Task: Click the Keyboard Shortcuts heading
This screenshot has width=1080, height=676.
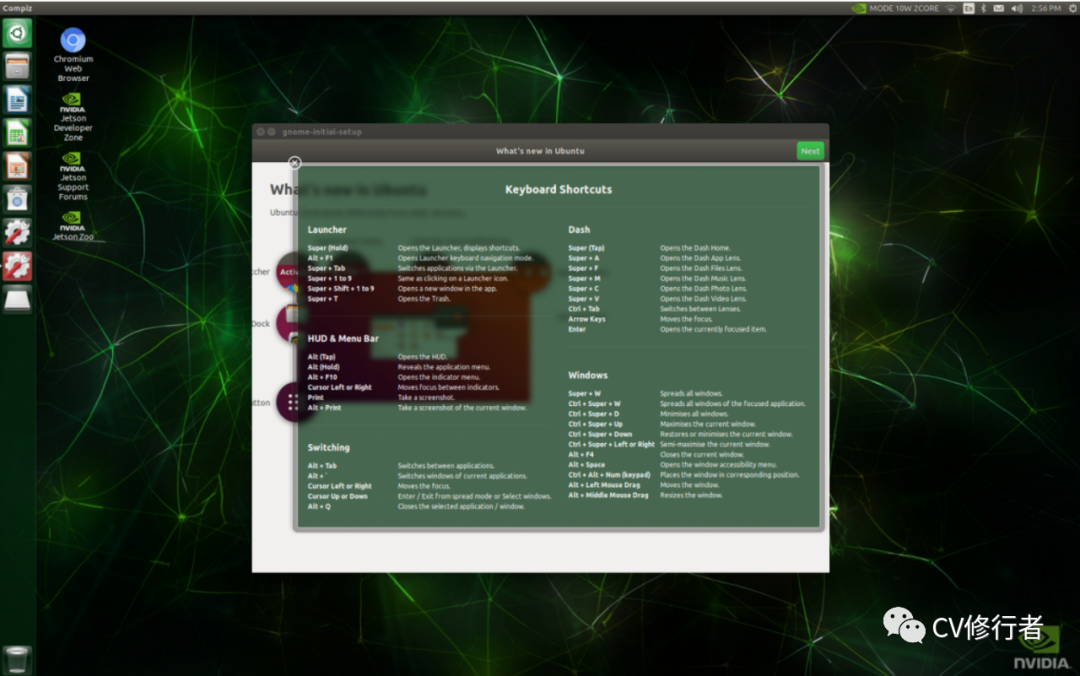Action: [x=559, y=190]
